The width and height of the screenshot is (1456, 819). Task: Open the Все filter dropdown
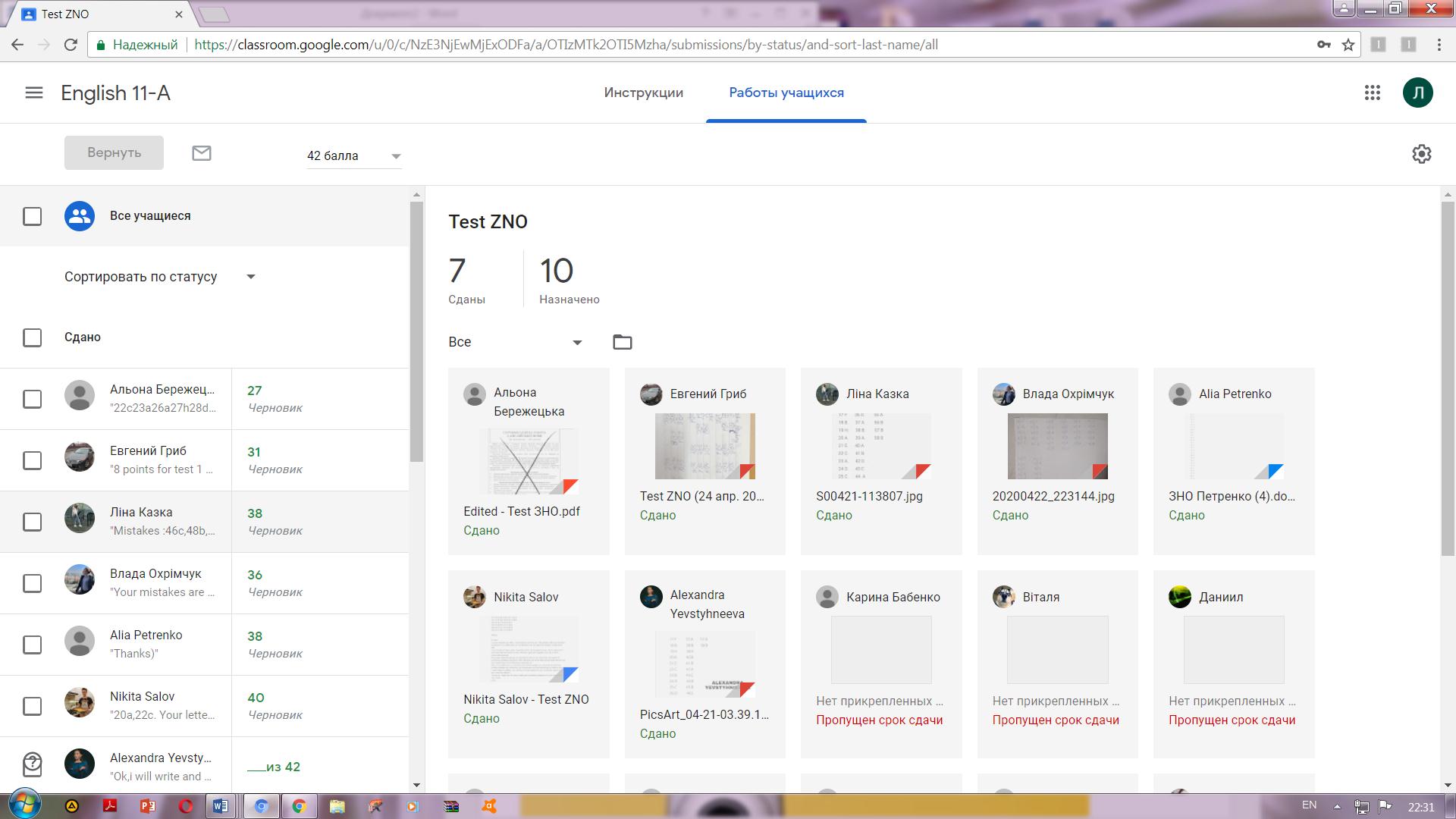point(516,342)
